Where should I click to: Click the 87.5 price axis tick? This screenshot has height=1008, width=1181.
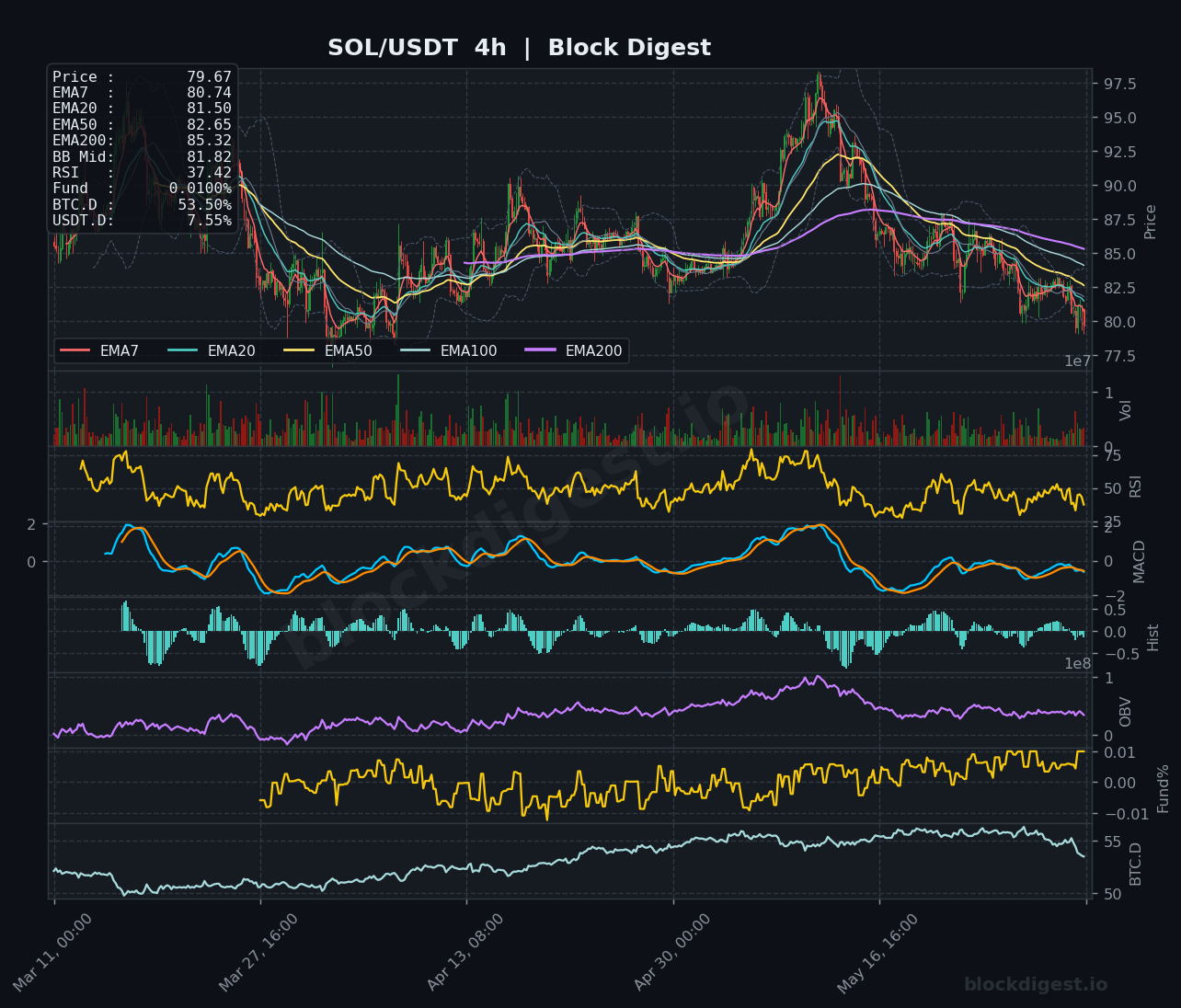(1119, 221)
